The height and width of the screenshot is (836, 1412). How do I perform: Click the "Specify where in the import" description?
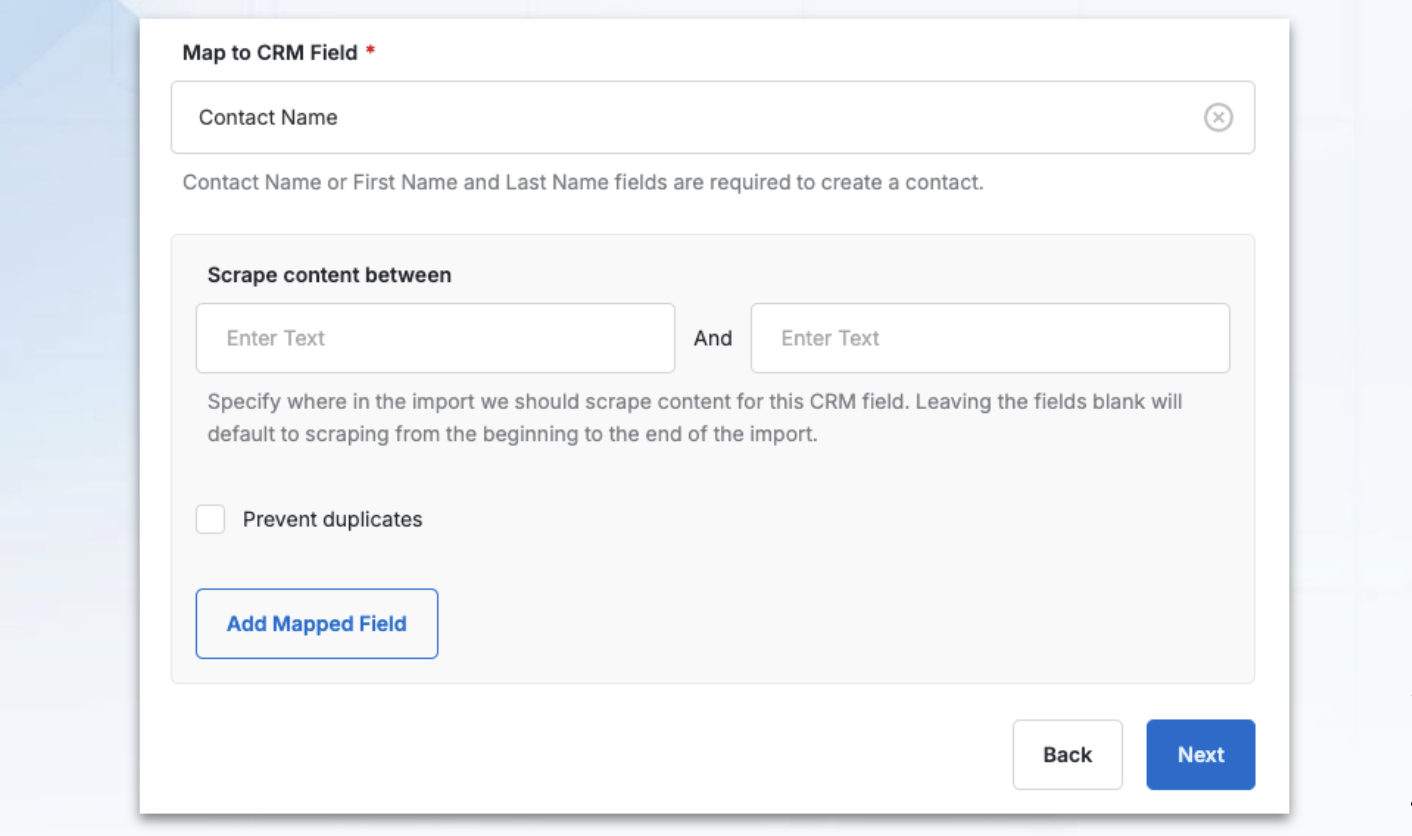click(694, 419)
